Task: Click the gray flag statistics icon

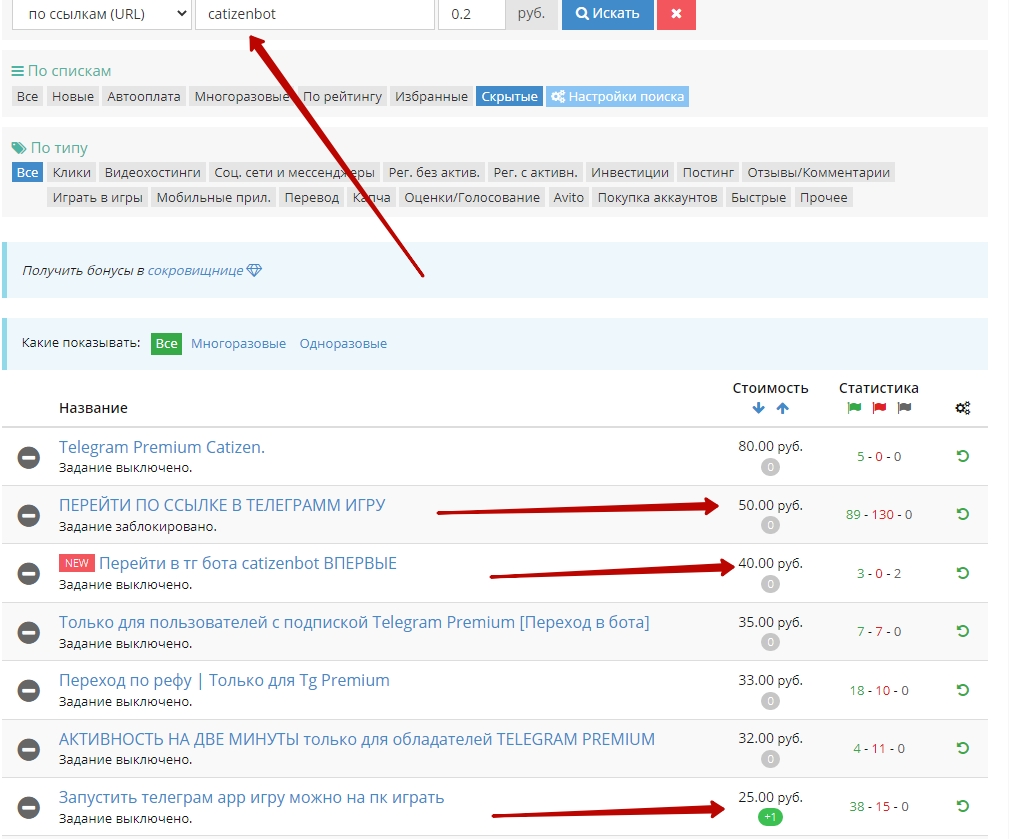Action: (904, 407)
